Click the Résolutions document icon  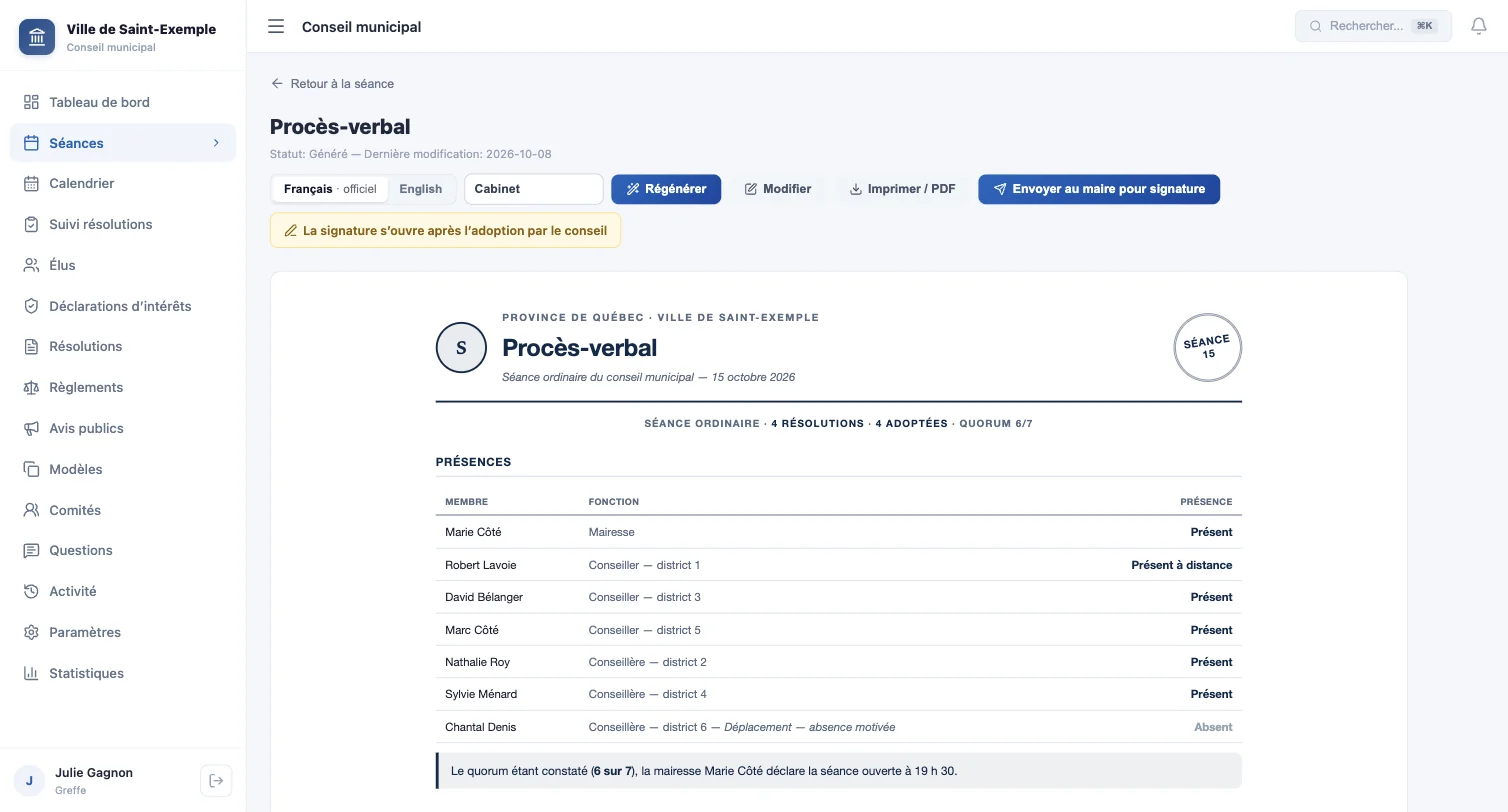[31, 347]
